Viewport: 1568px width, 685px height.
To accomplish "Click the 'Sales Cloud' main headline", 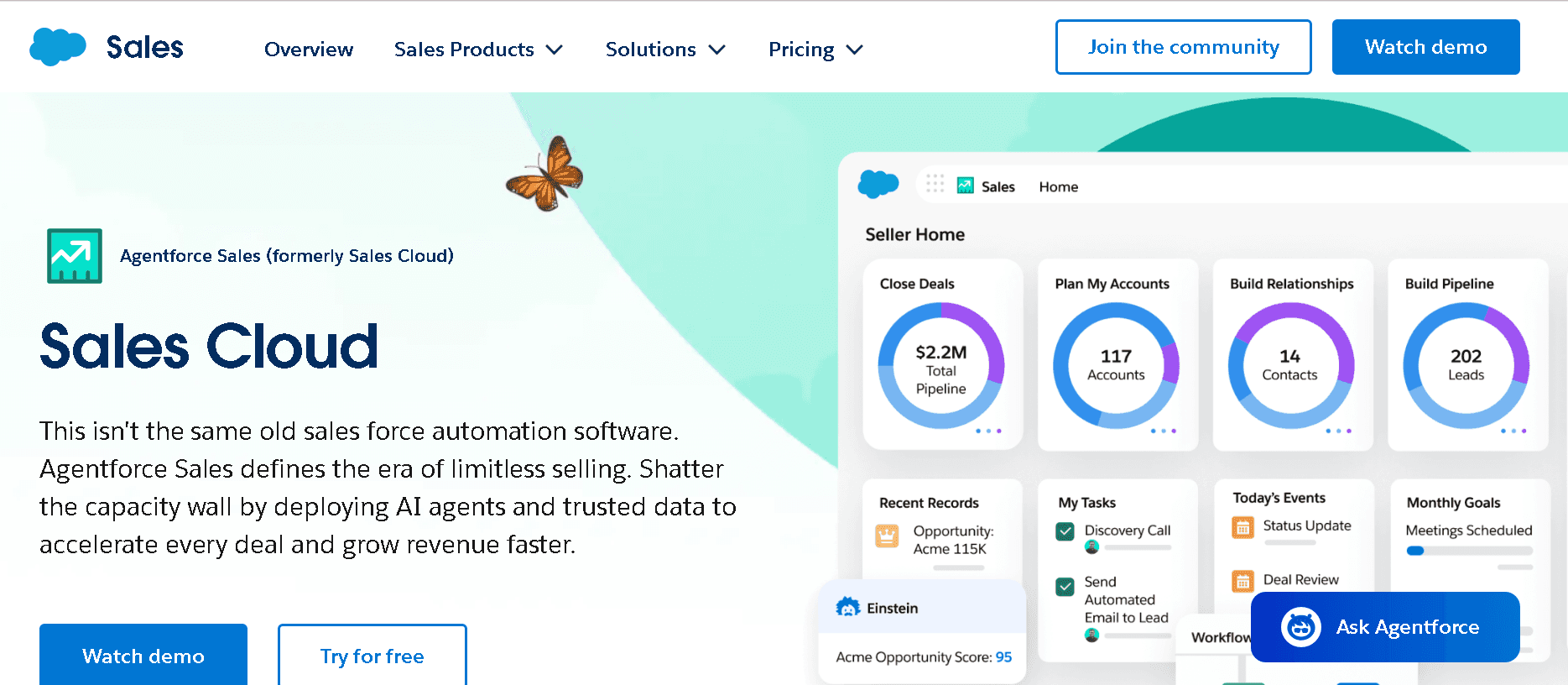I will (x=209, y=346).
